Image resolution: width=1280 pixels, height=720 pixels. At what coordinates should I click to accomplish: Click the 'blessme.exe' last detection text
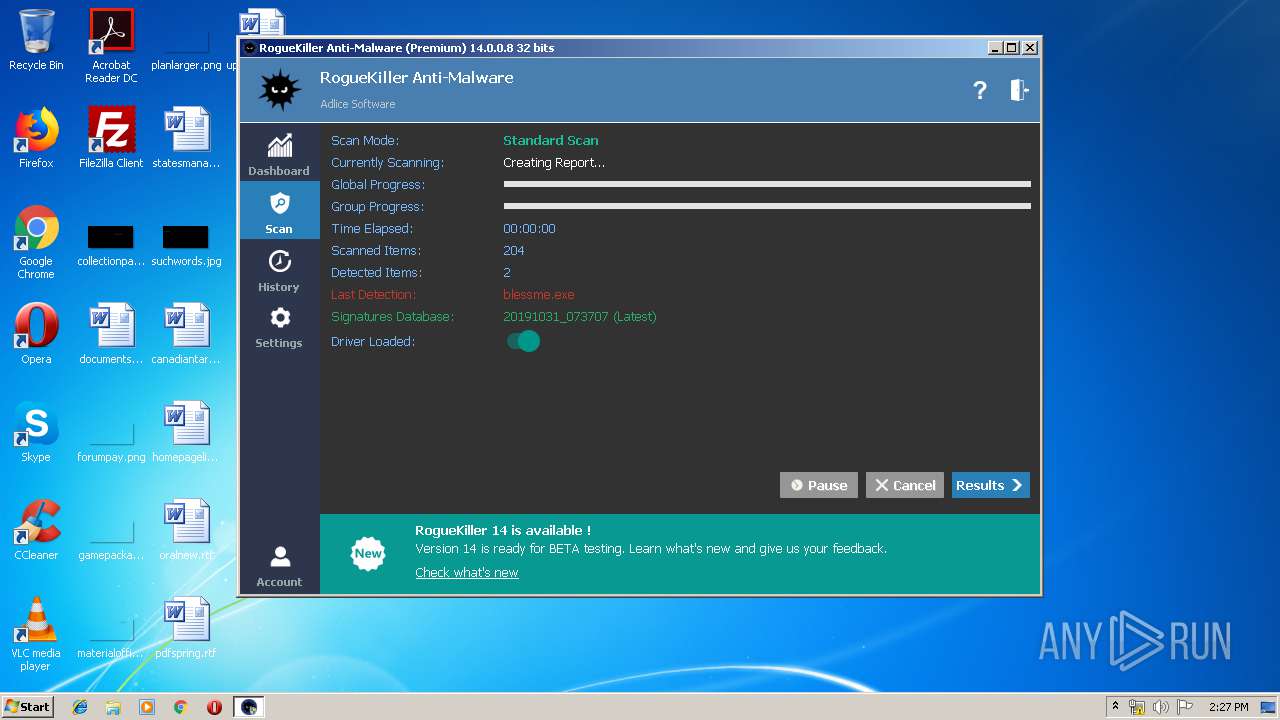tap(539, 294)
